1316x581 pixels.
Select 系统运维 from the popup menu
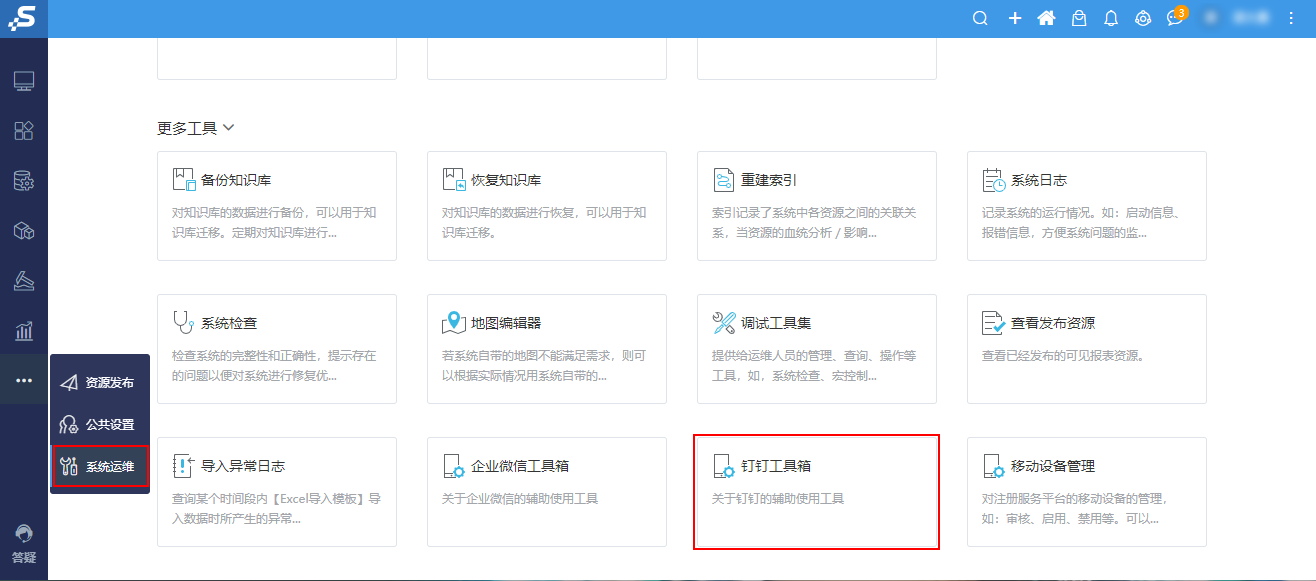[x=100, y=466]
